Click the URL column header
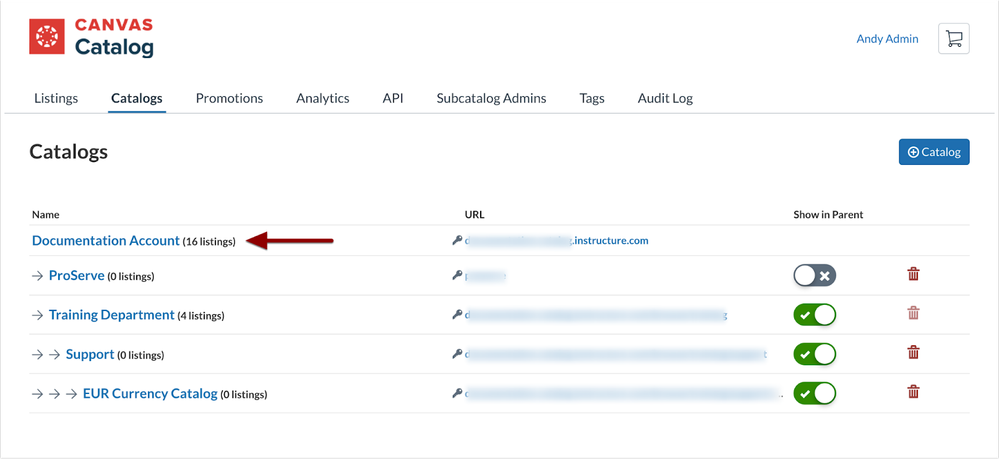Image resolution: width=999 pixels, height=459 pixels. pos(475,214)
